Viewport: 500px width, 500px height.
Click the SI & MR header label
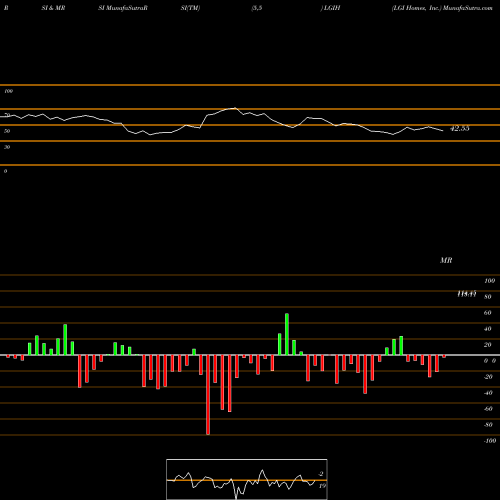coord(53,8)
